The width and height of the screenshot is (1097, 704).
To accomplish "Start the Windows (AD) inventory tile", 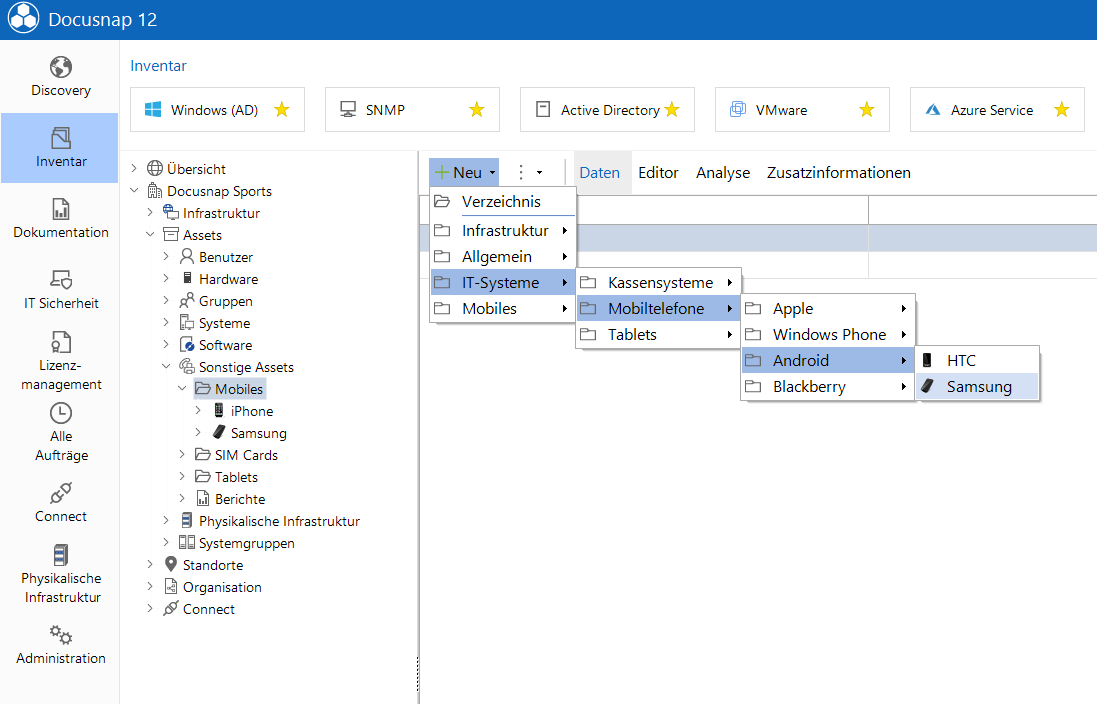I will click(x=217, y=109).
